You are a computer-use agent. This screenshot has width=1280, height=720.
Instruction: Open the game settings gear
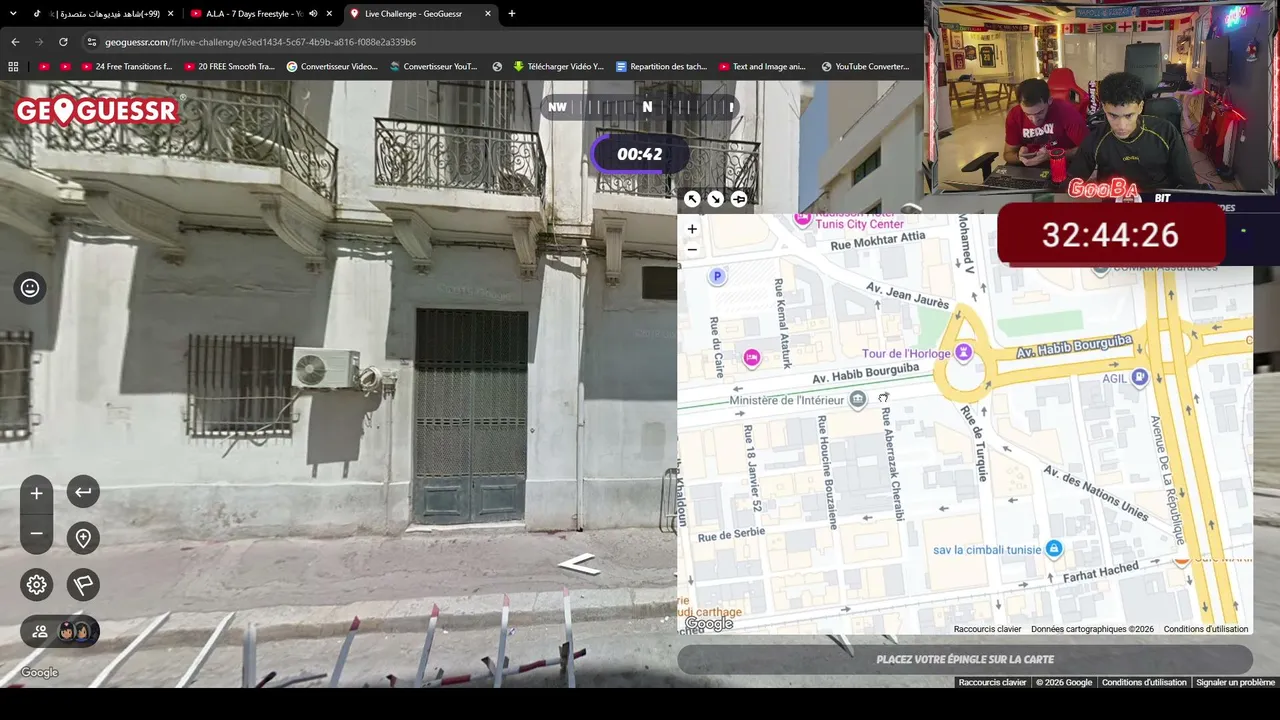tap(36, 585)
